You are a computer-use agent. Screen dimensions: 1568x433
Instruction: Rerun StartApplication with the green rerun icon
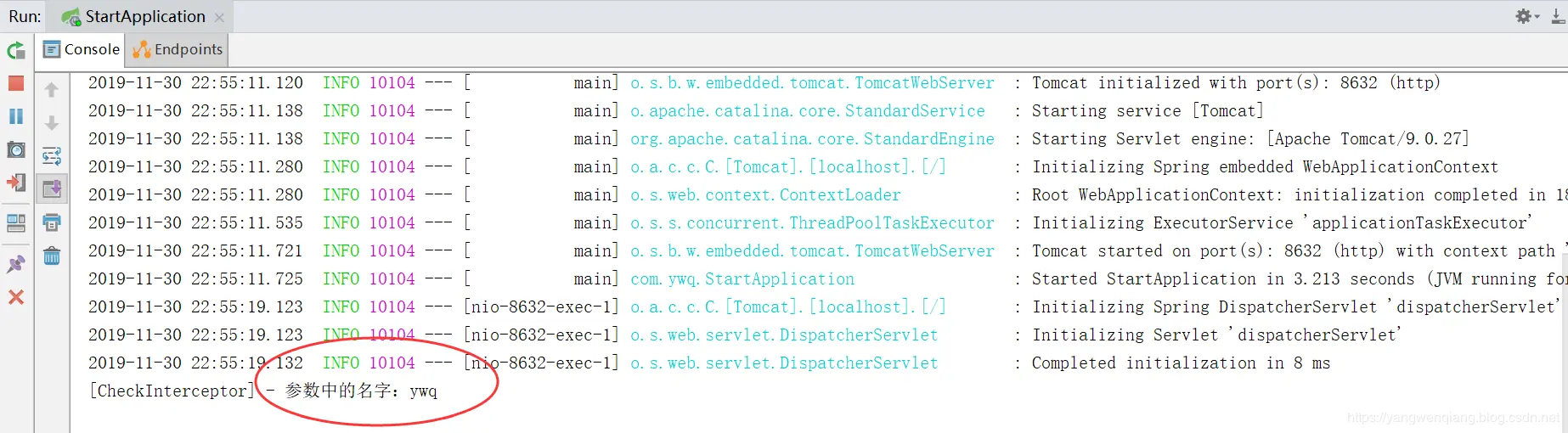tap(15, 50)
